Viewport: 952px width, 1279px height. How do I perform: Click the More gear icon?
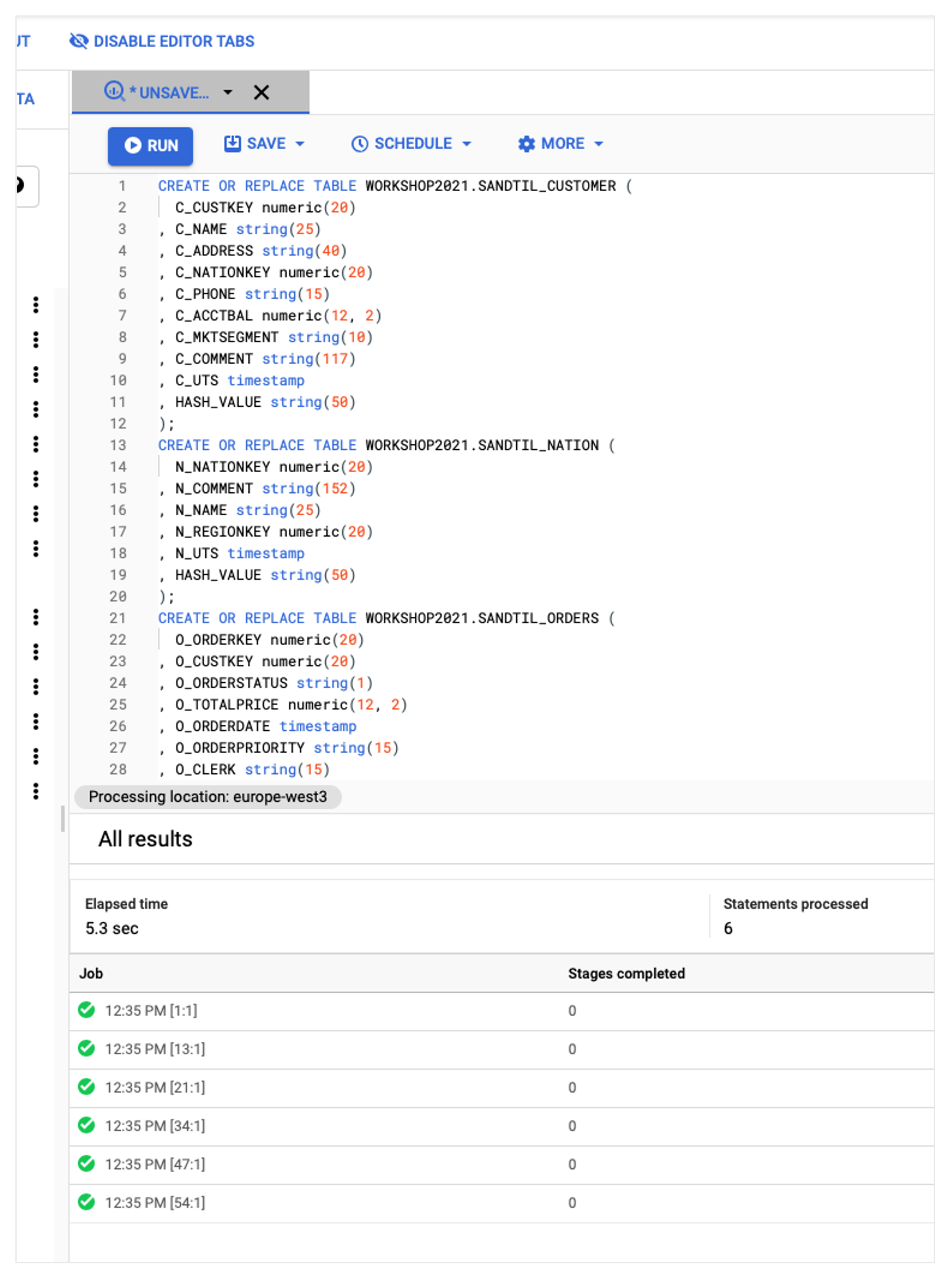[526, 144]
